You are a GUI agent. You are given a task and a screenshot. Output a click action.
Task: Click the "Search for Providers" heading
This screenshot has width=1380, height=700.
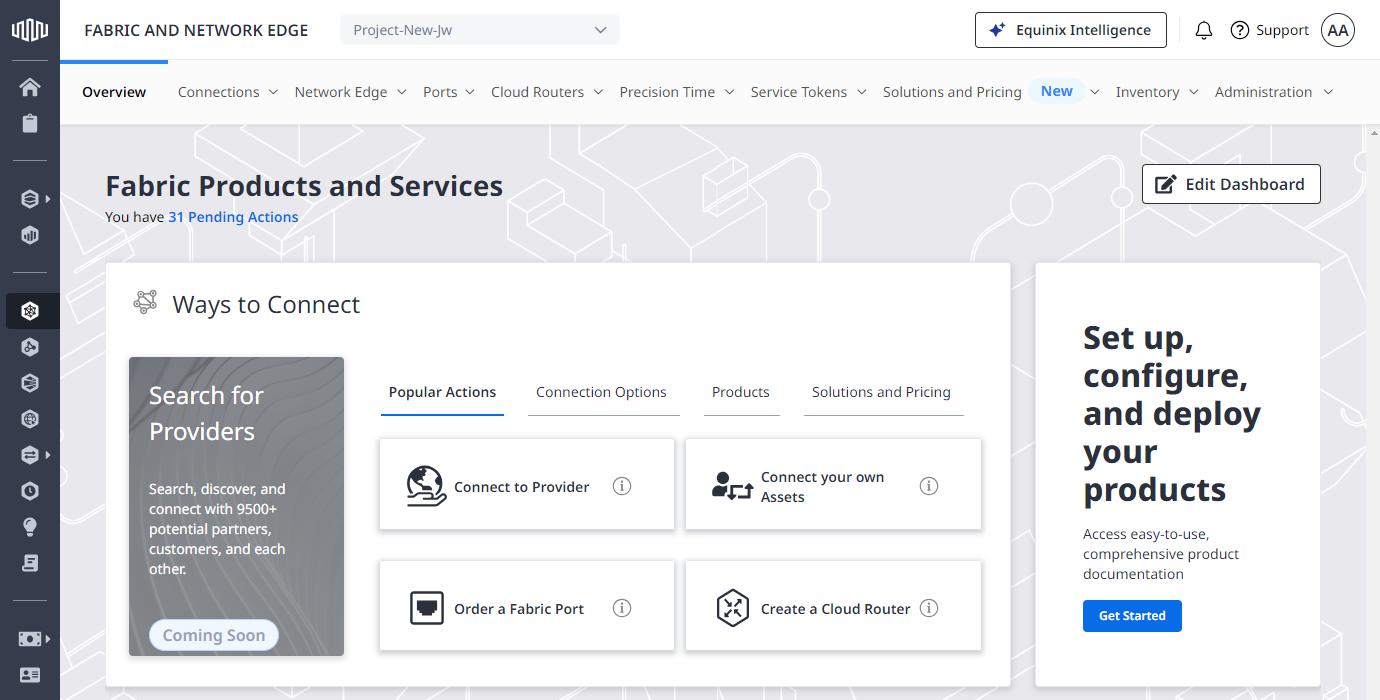[x=206, y=413]
